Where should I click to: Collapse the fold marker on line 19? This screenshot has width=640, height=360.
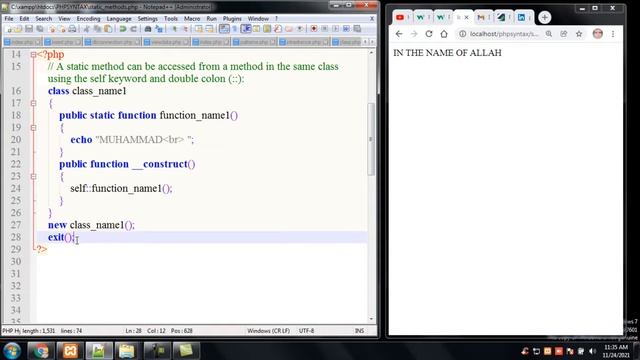[33, 128]
